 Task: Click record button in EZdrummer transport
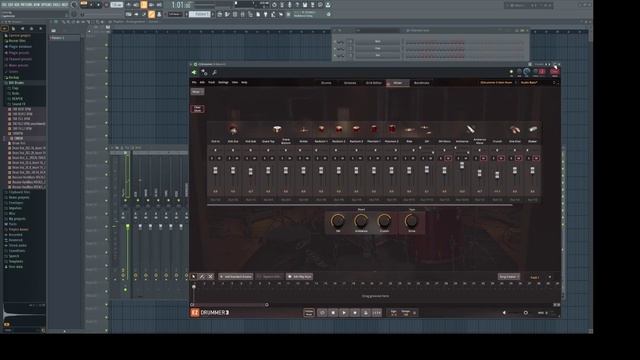(x=355, y=313)
